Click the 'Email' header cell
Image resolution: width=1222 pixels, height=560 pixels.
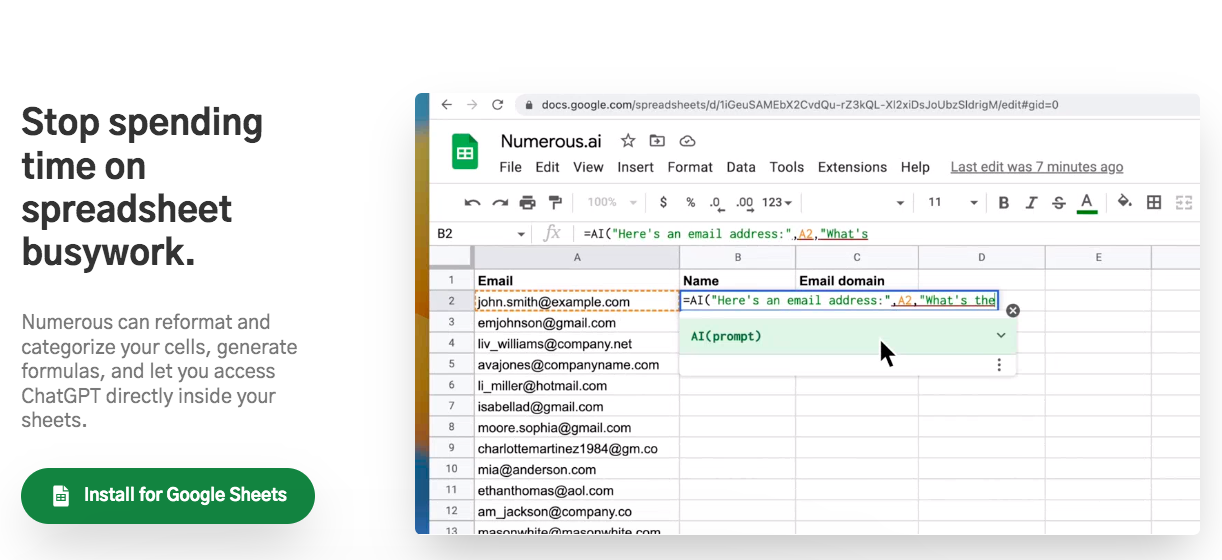(577, 281)
